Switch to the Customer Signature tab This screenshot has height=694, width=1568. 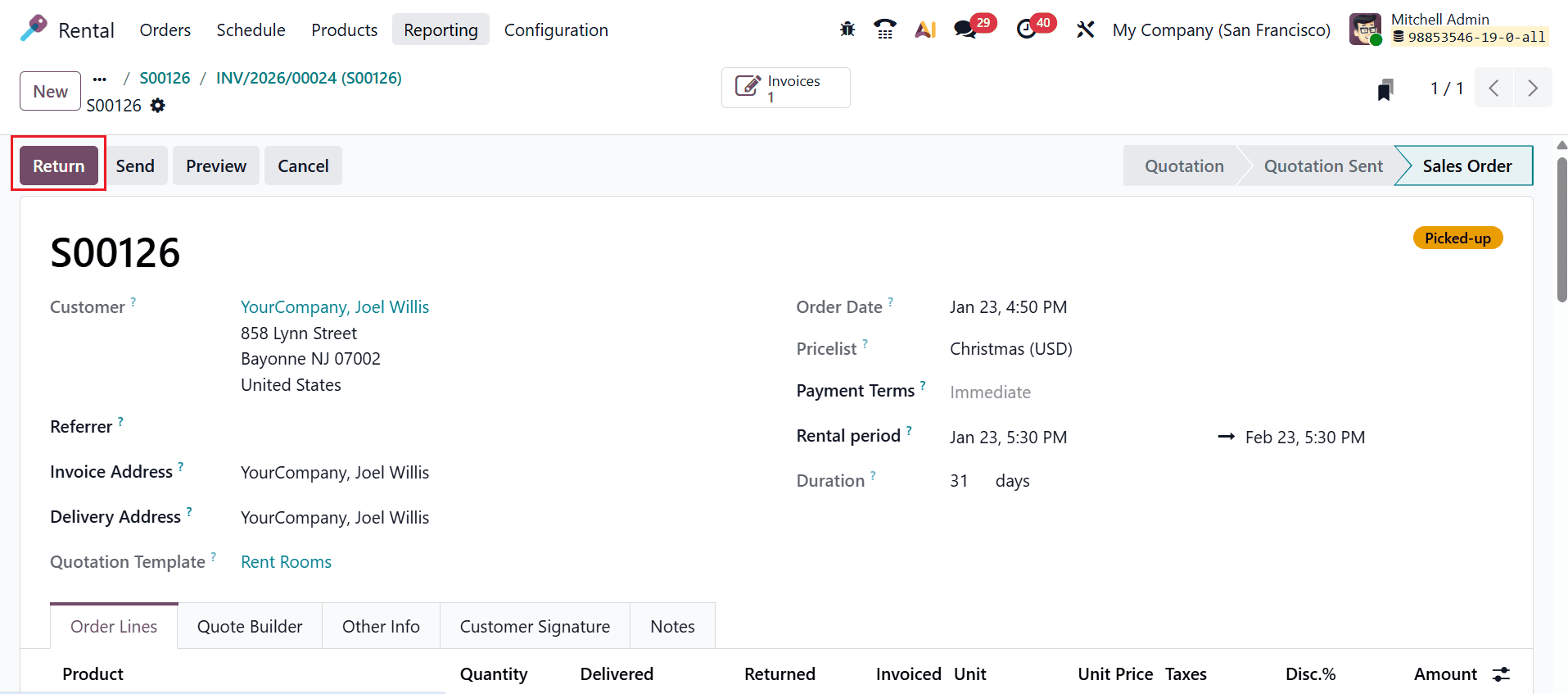coord(535,626)
